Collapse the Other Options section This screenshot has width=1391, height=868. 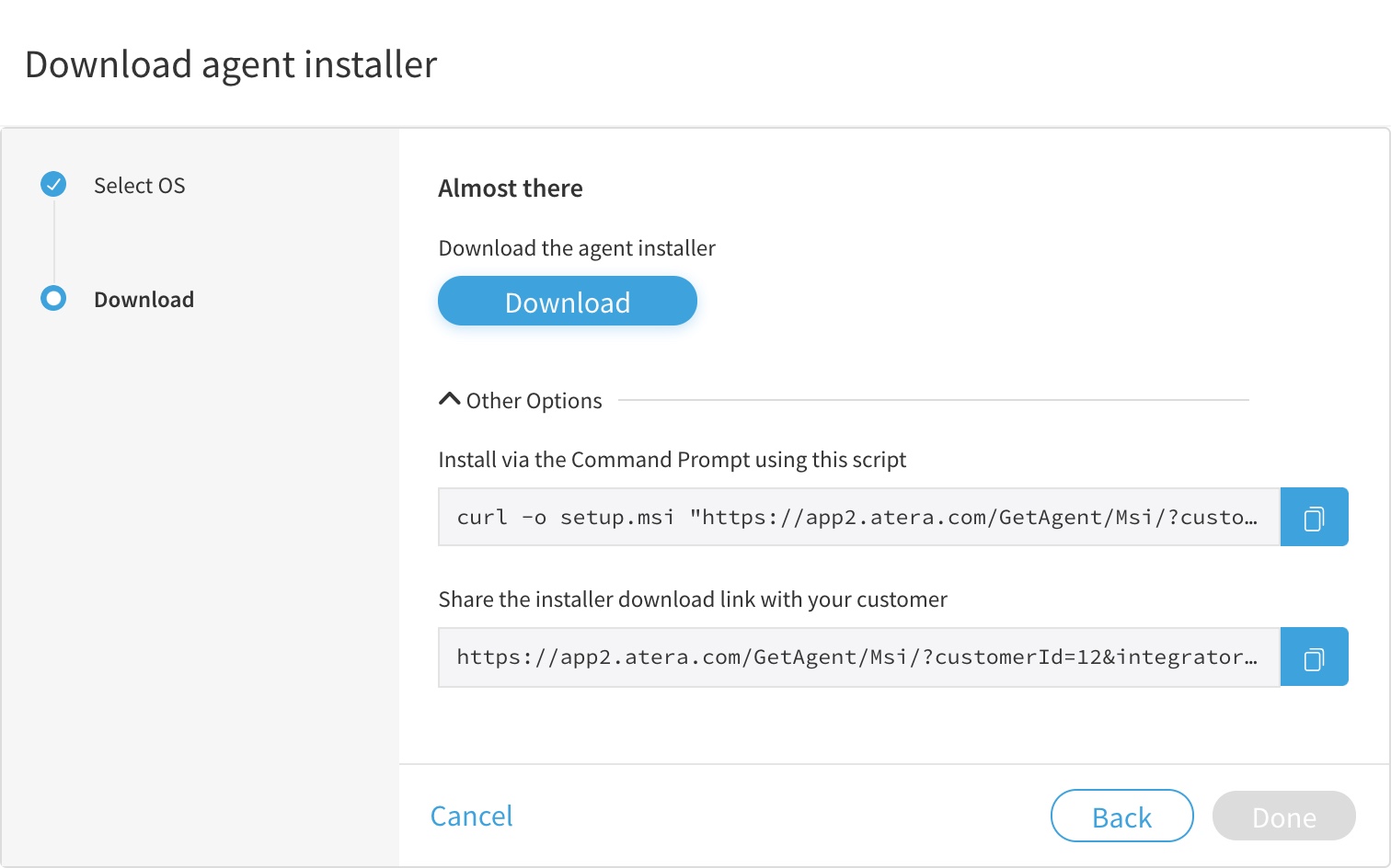coord(521,400)
